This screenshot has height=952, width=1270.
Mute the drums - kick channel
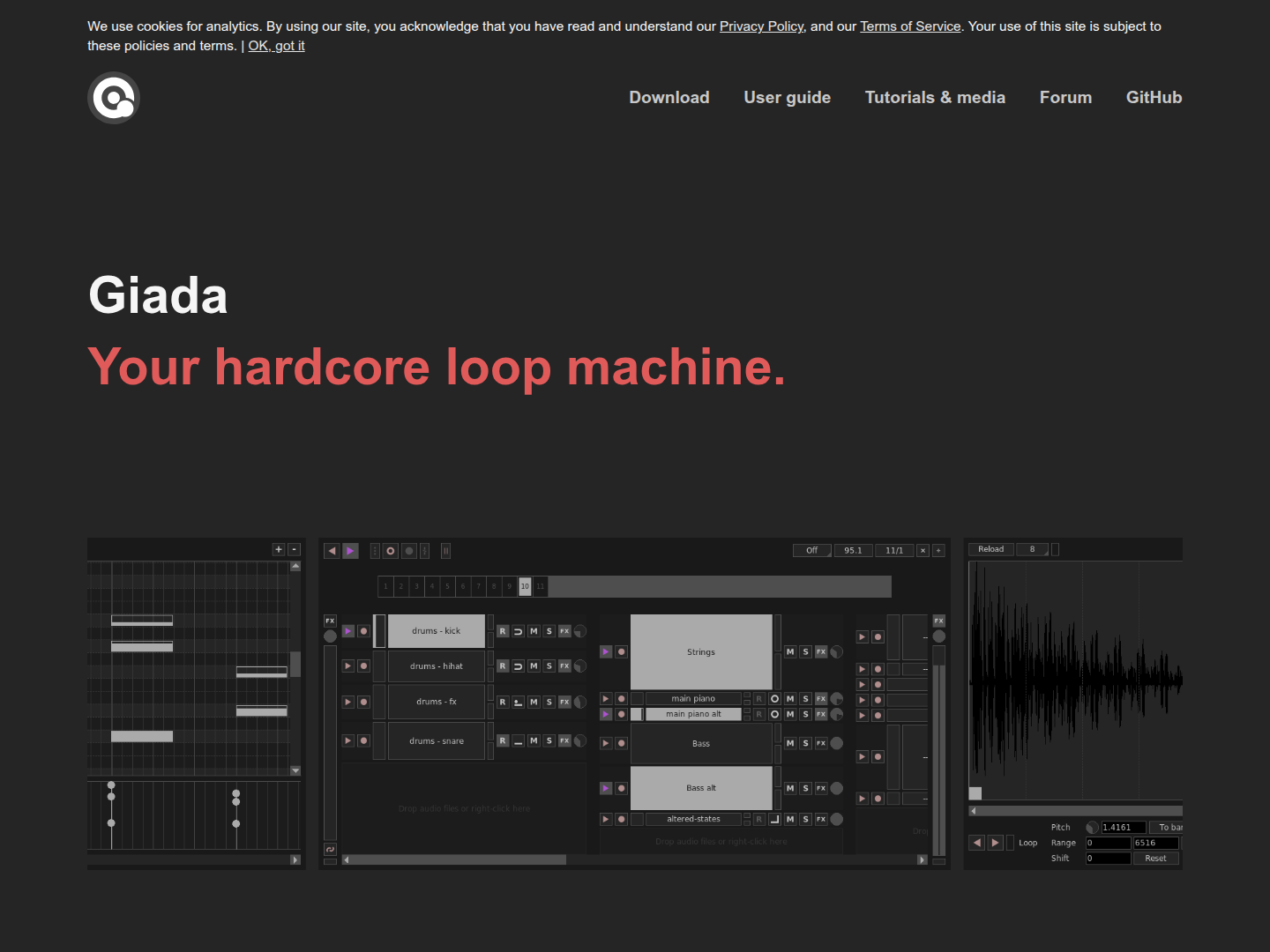coord(534,631)
